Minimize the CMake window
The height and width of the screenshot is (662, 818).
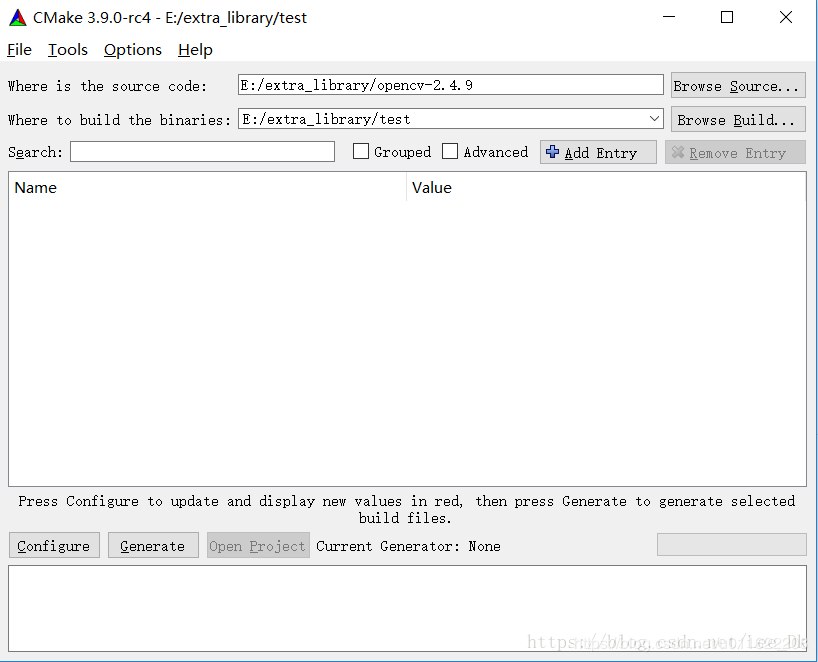click(x=669, y=17)
